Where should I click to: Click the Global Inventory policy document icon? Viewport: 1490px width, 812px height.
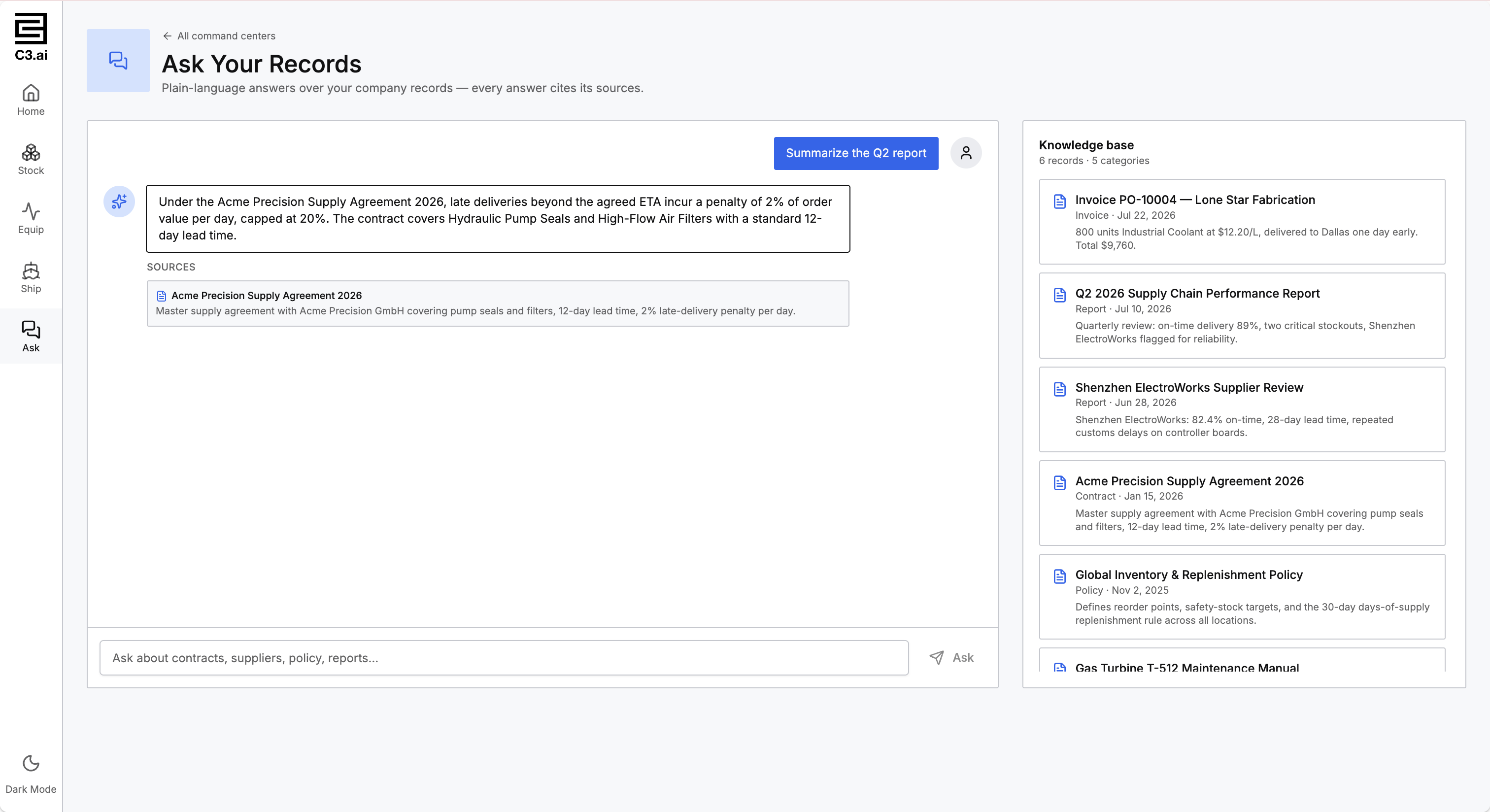tap(1060, 576)
